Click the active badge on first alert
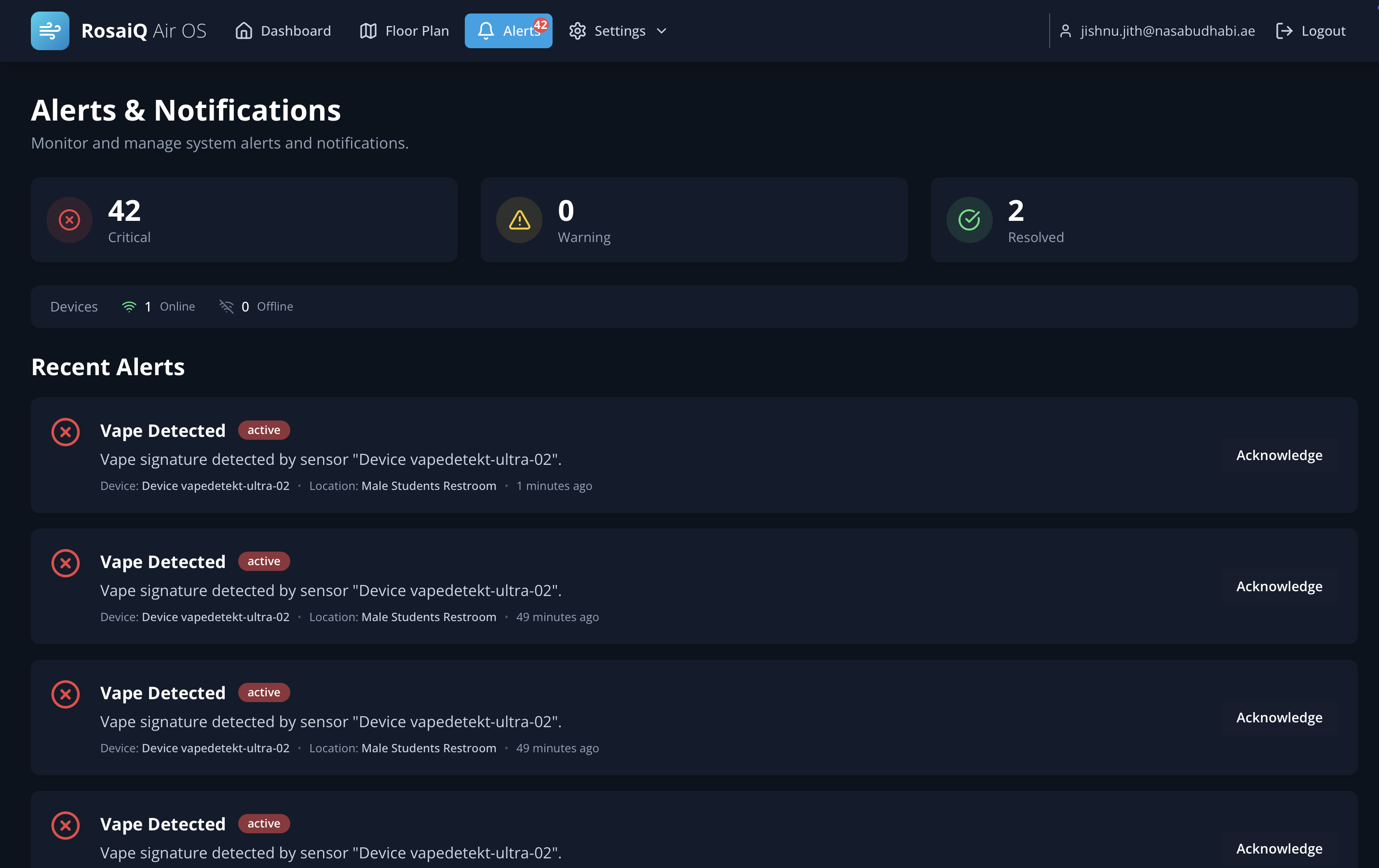 263,430
